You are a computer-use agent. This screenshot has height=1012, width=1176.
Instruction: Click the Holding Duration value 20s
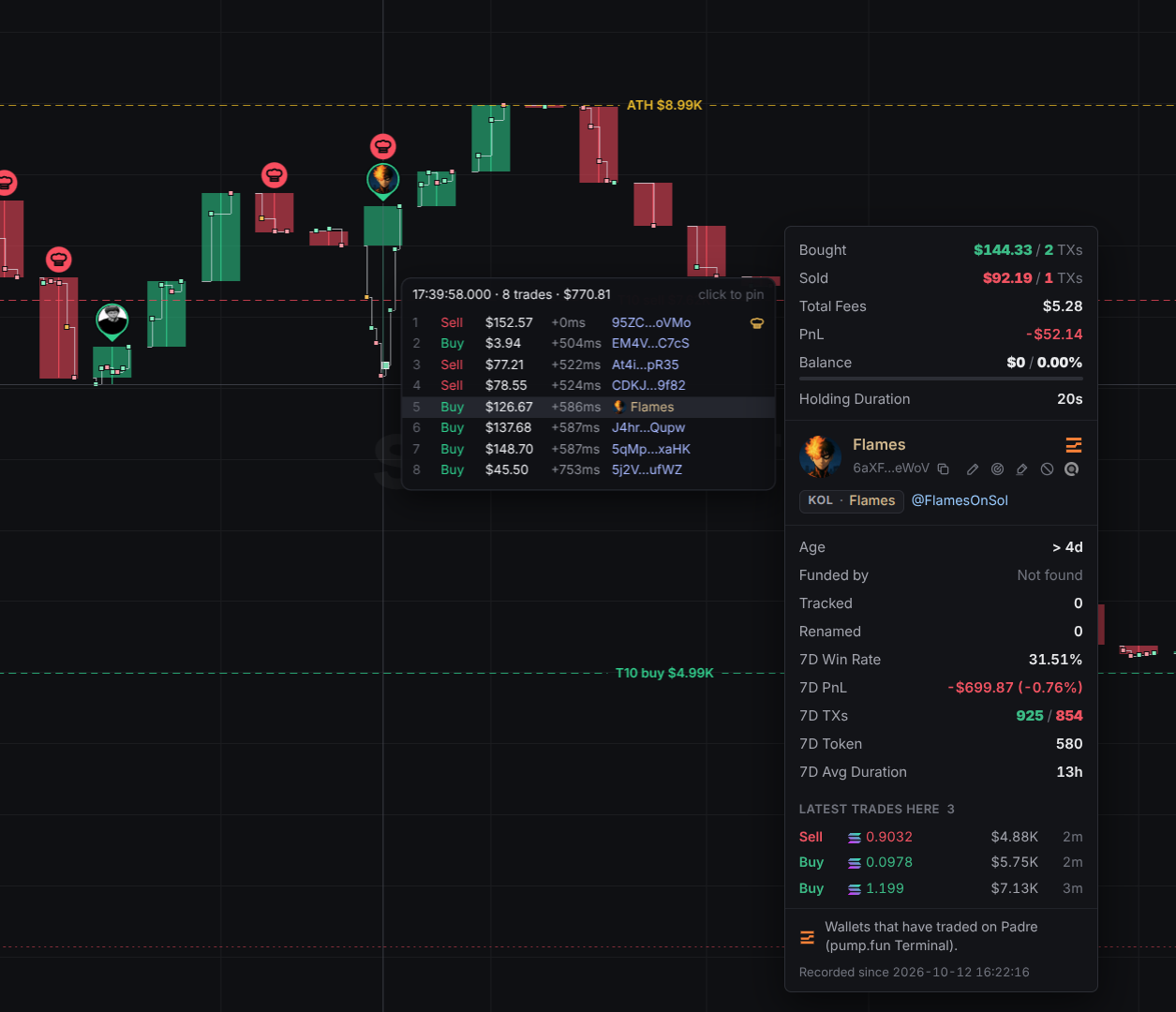(1070, 399)
